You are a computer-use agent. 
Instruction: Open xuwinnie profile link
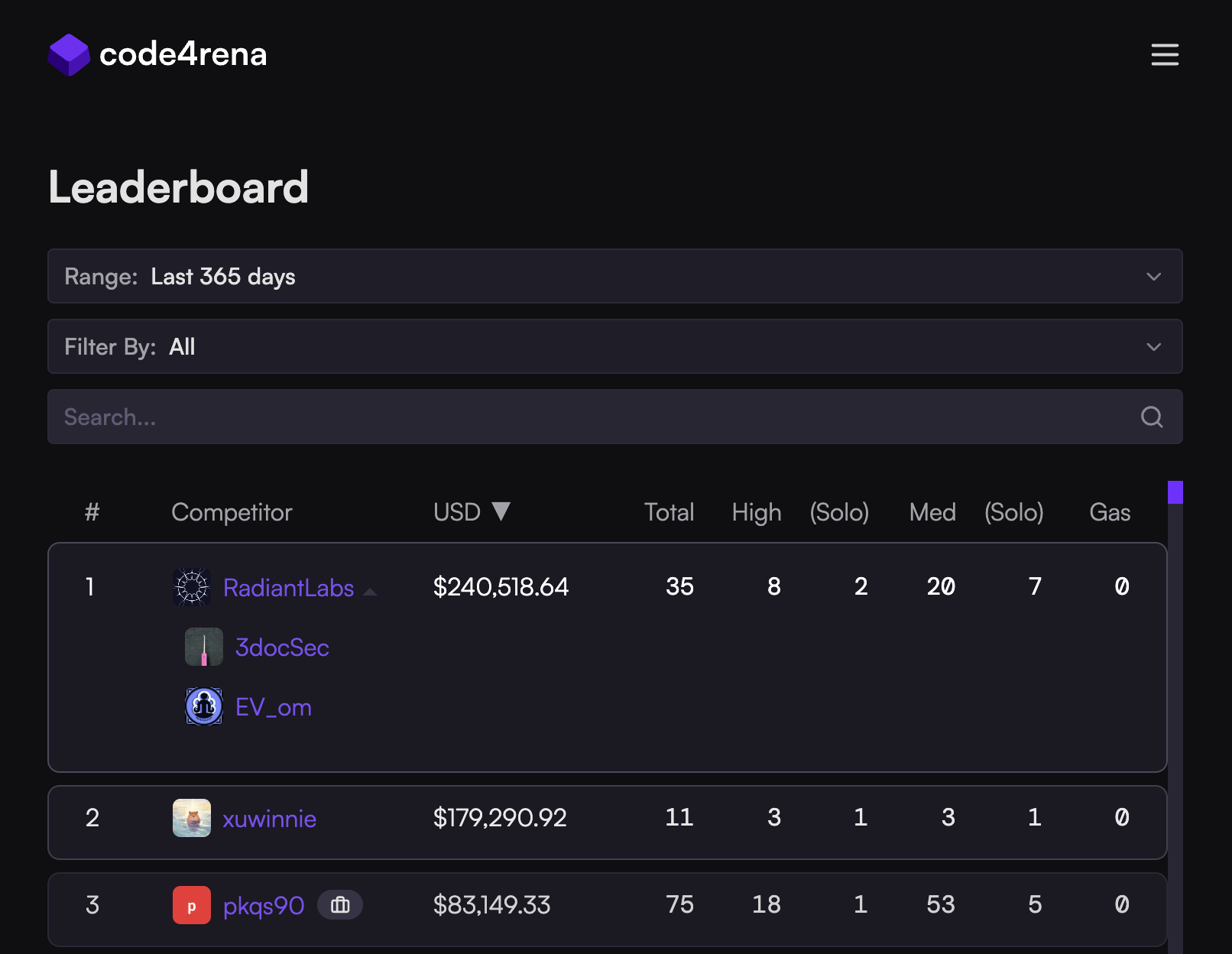(x=270, y=819)
